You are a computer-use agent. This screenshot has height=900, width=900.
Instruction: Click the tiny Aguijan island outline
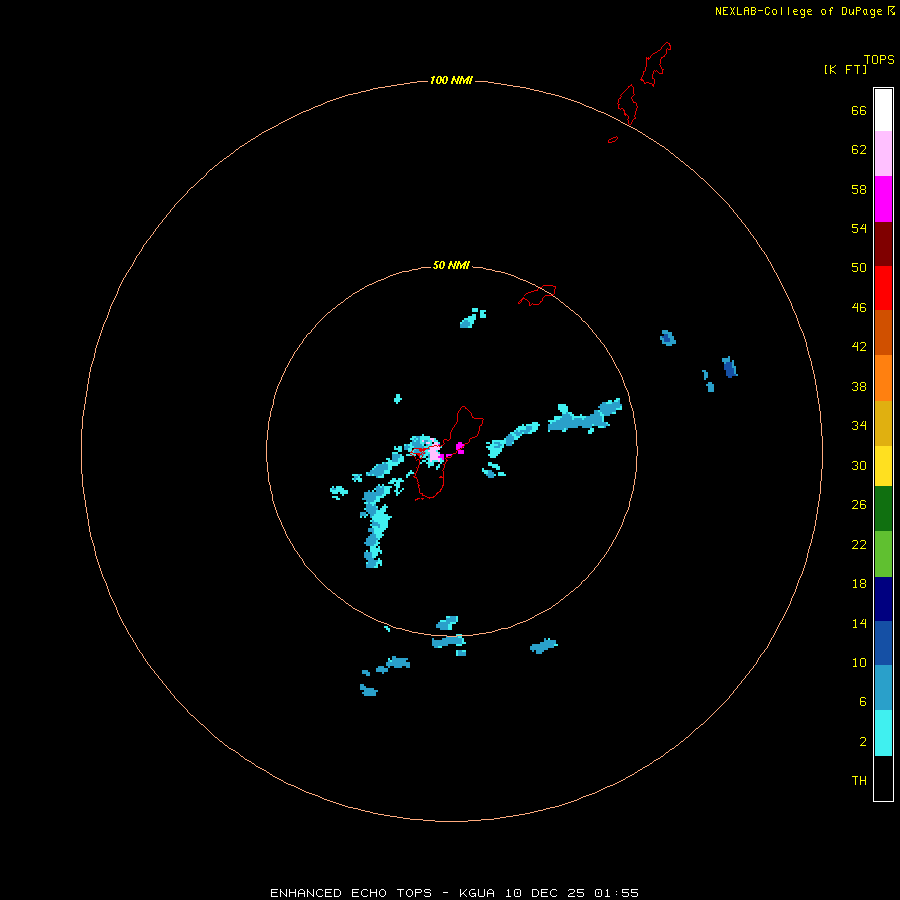(613, 139)
